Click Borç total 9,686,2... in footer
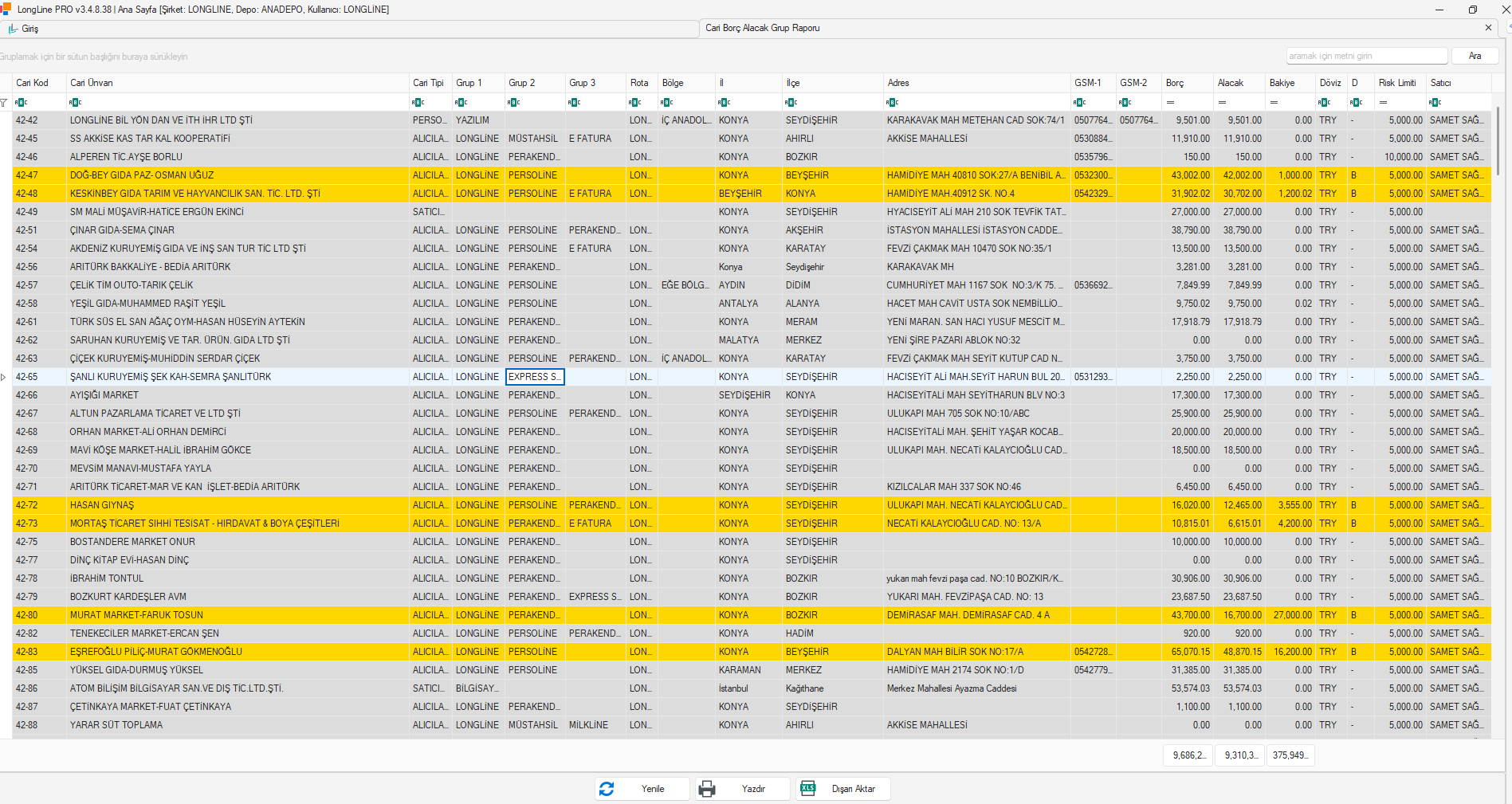The image size is (1512, 804). coord(1188,755)
